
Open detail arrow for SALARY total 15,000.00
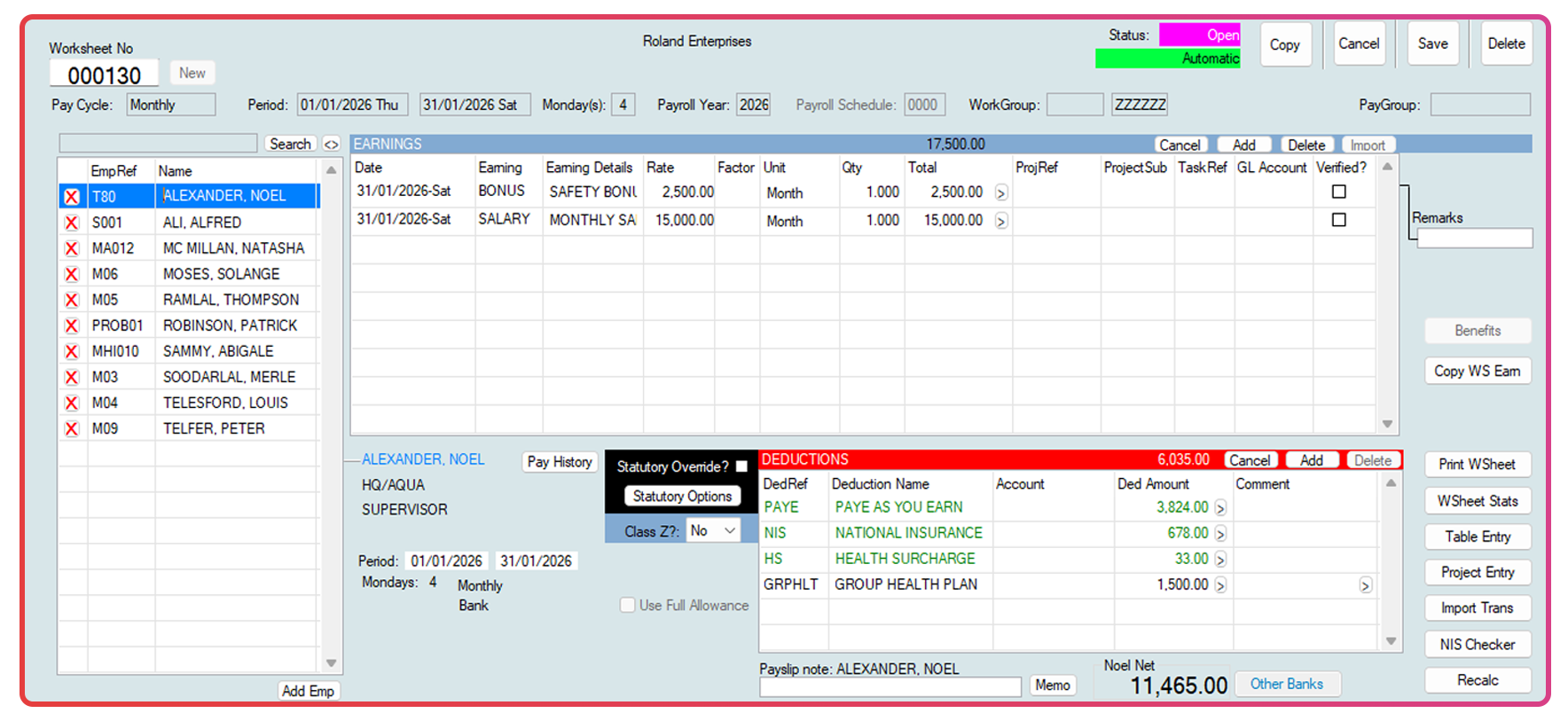[1001, 221]
